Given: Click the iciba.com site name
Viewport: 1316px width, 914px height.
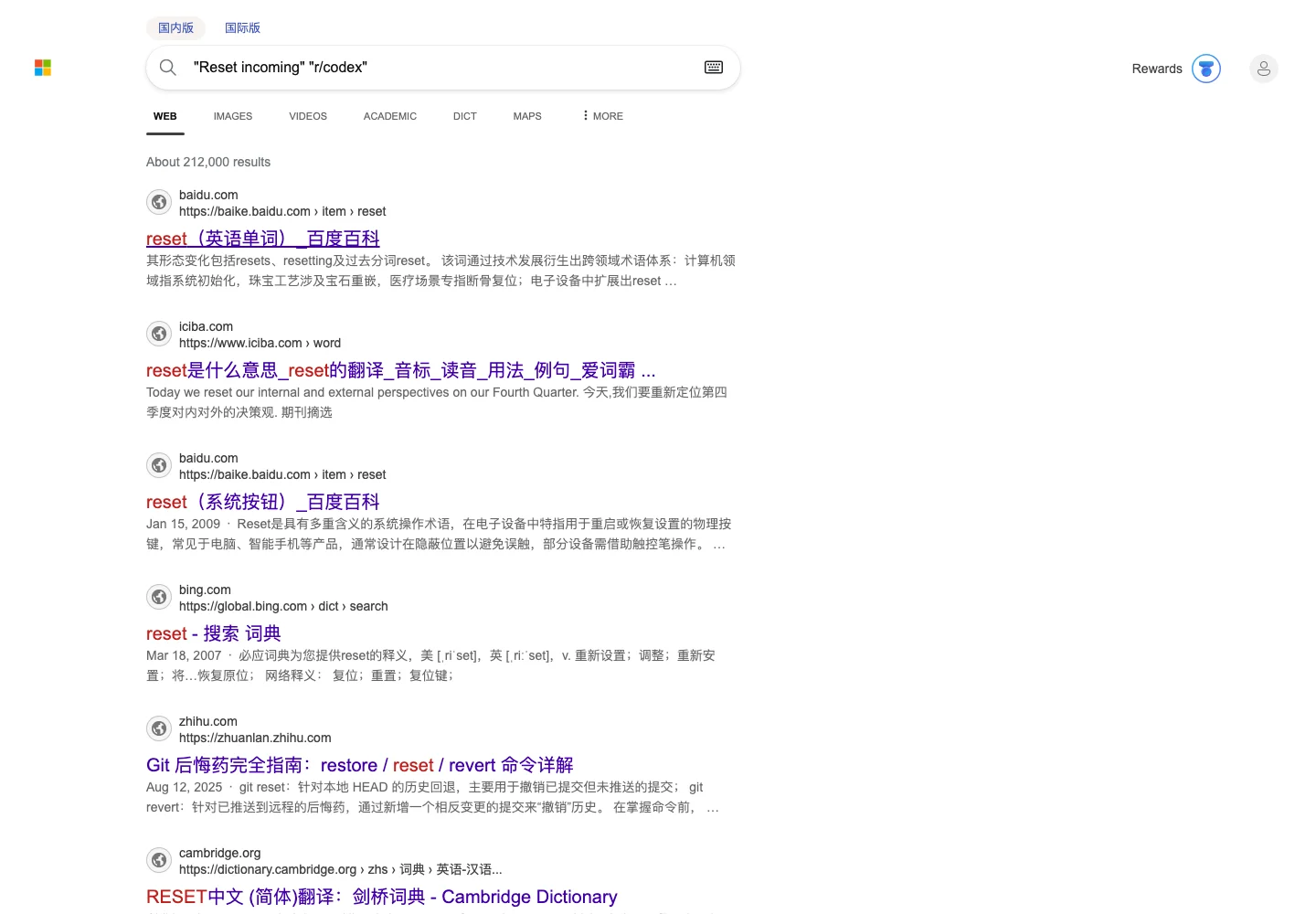Looking at the screenshot, I should [206, 326].
